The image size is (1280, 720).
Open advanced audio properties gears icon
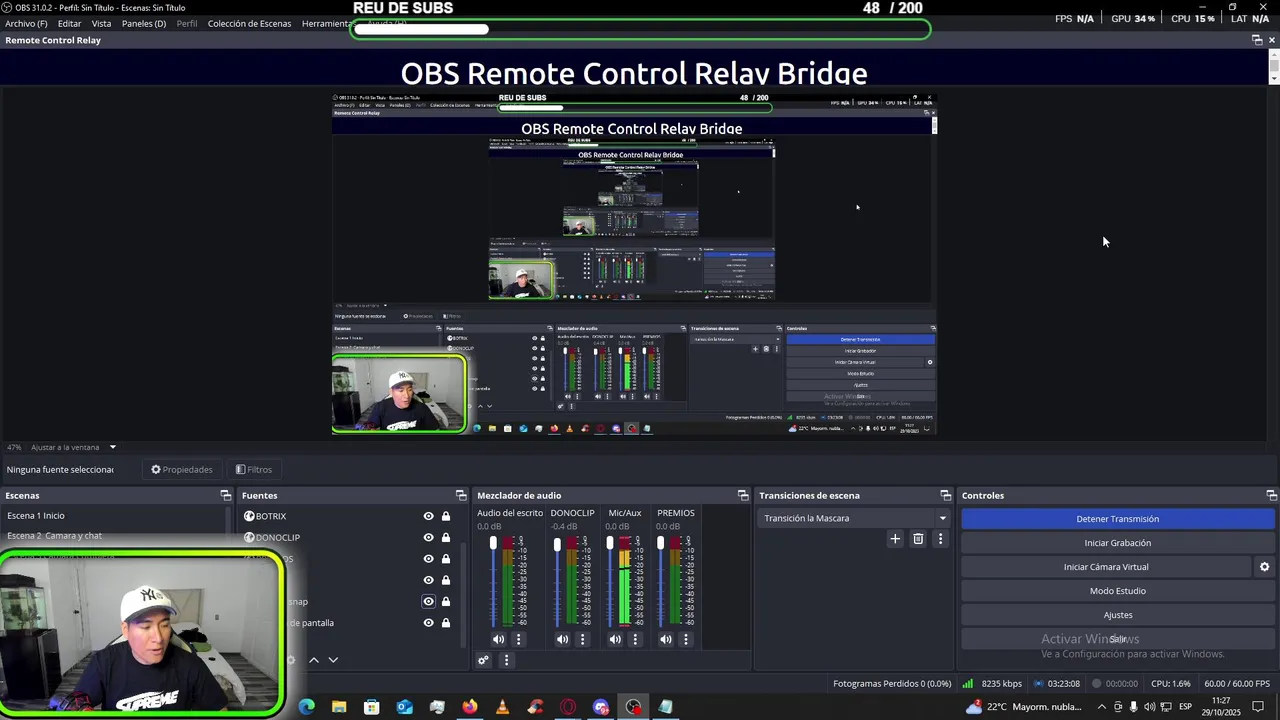click(484, 660)
